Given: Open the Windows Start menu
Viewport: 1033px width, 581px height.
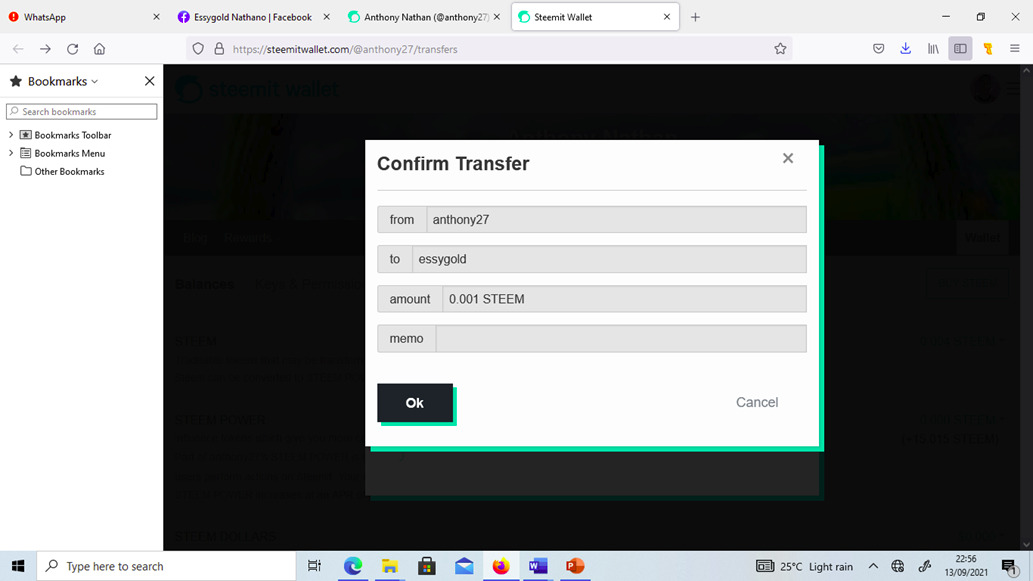Looking at the screenshot, I should click(x=18, y=566).
